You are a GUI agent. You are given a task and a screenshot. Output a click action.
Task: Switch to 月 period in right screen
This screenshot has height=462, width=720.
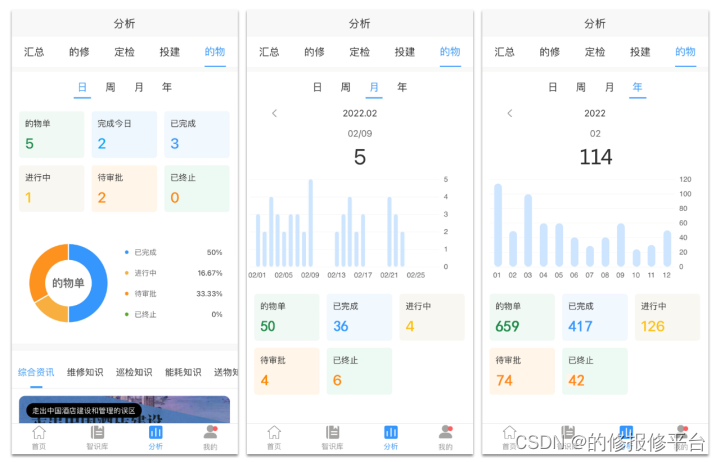(x=609, y=87)
